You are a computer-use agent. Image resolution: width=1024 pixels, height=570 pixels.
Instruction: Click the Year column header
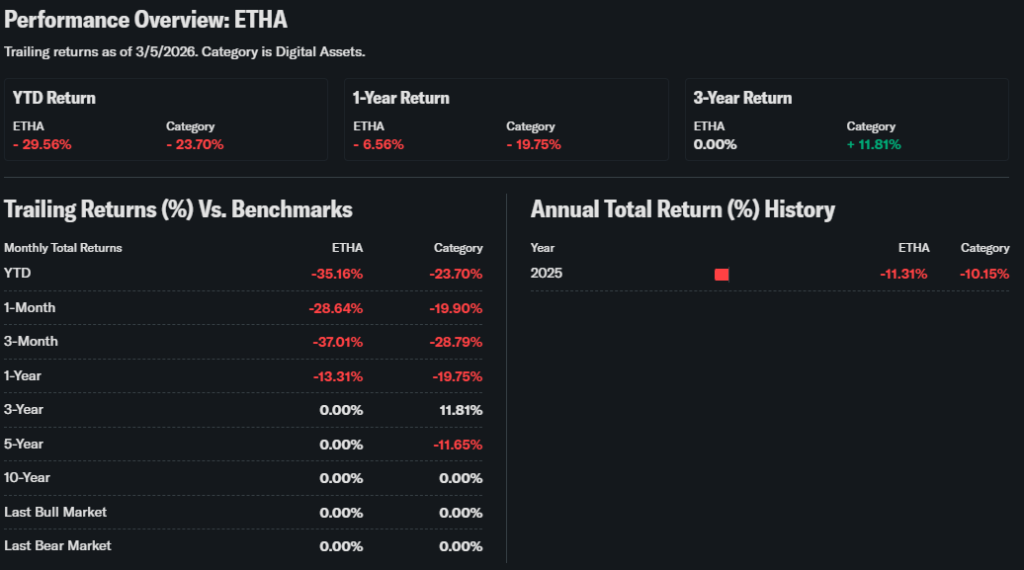coord(542,247)
